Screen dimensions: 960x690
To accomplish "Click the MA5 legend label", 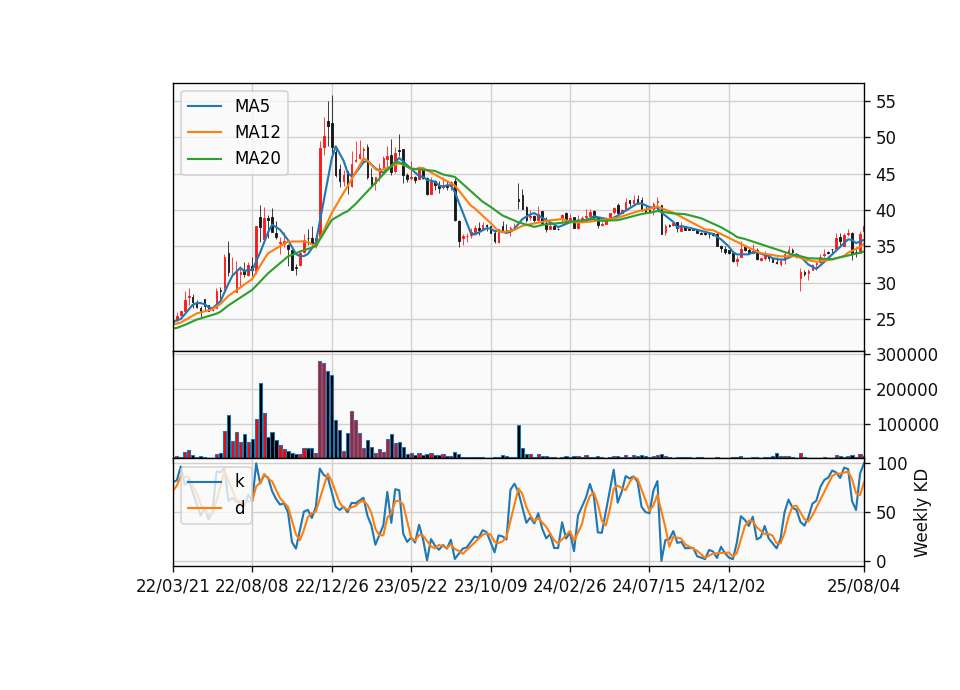I will click(252, 106).
